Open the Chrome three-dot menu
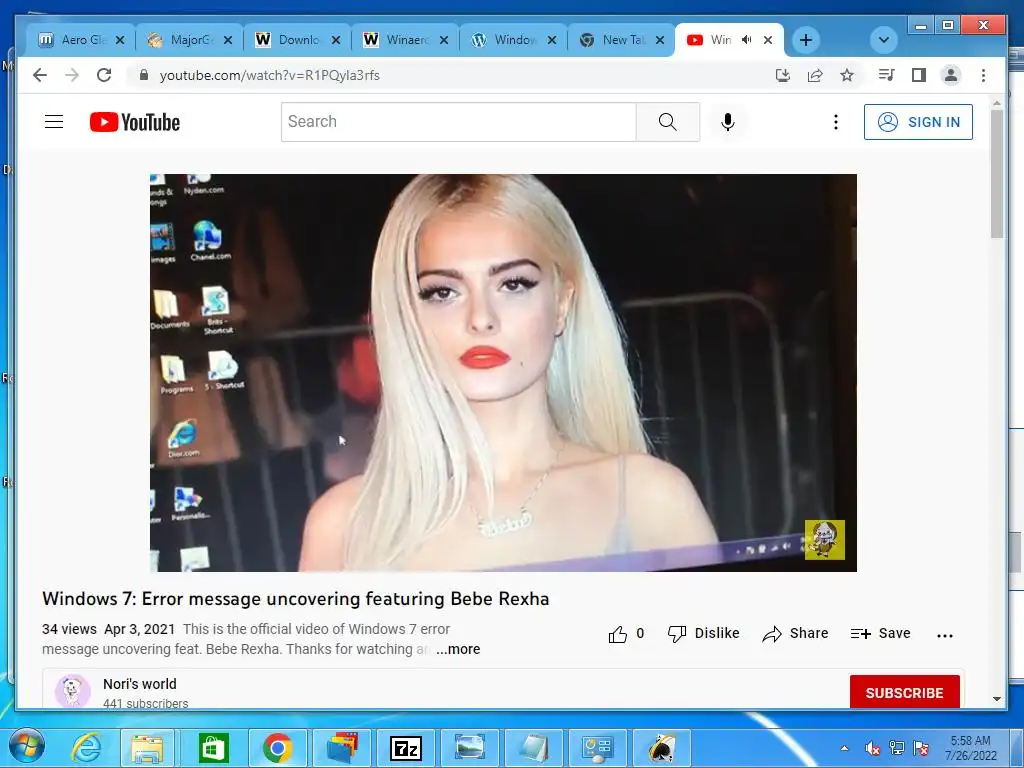The image size is (1024, 768). click(x=983, y=75)
